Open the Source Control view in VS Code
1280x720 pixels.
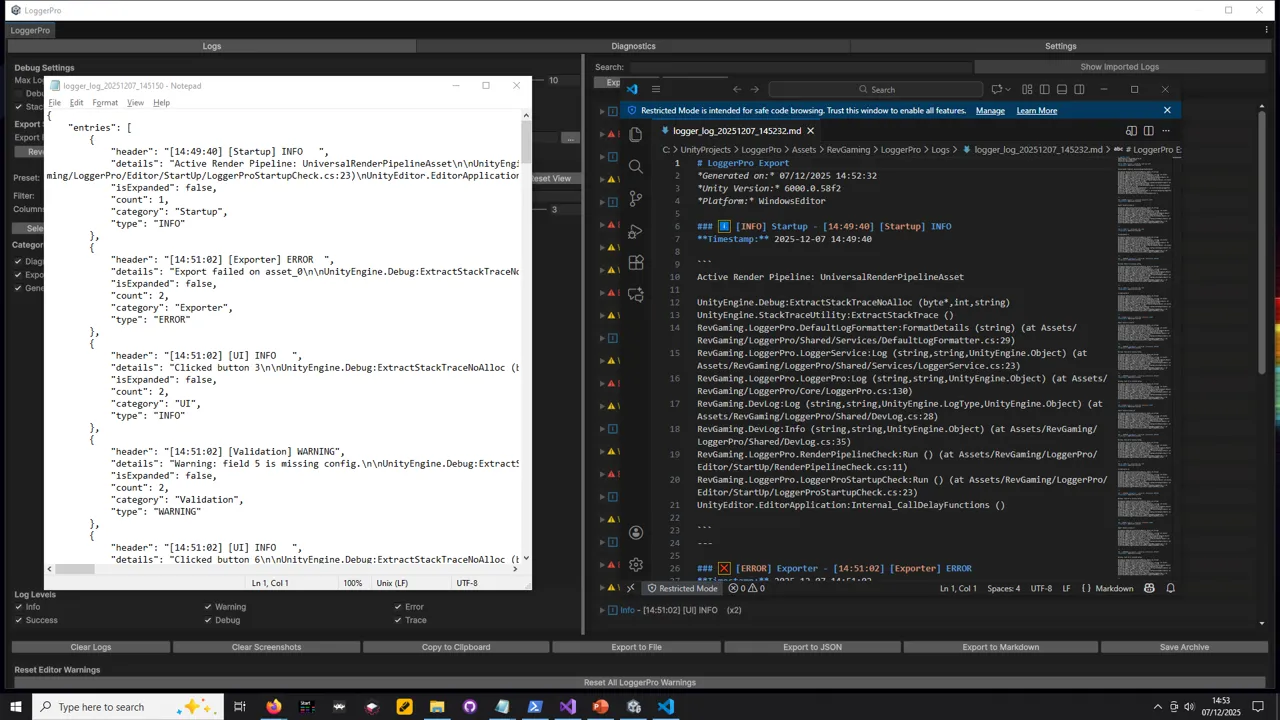point(636,199)
